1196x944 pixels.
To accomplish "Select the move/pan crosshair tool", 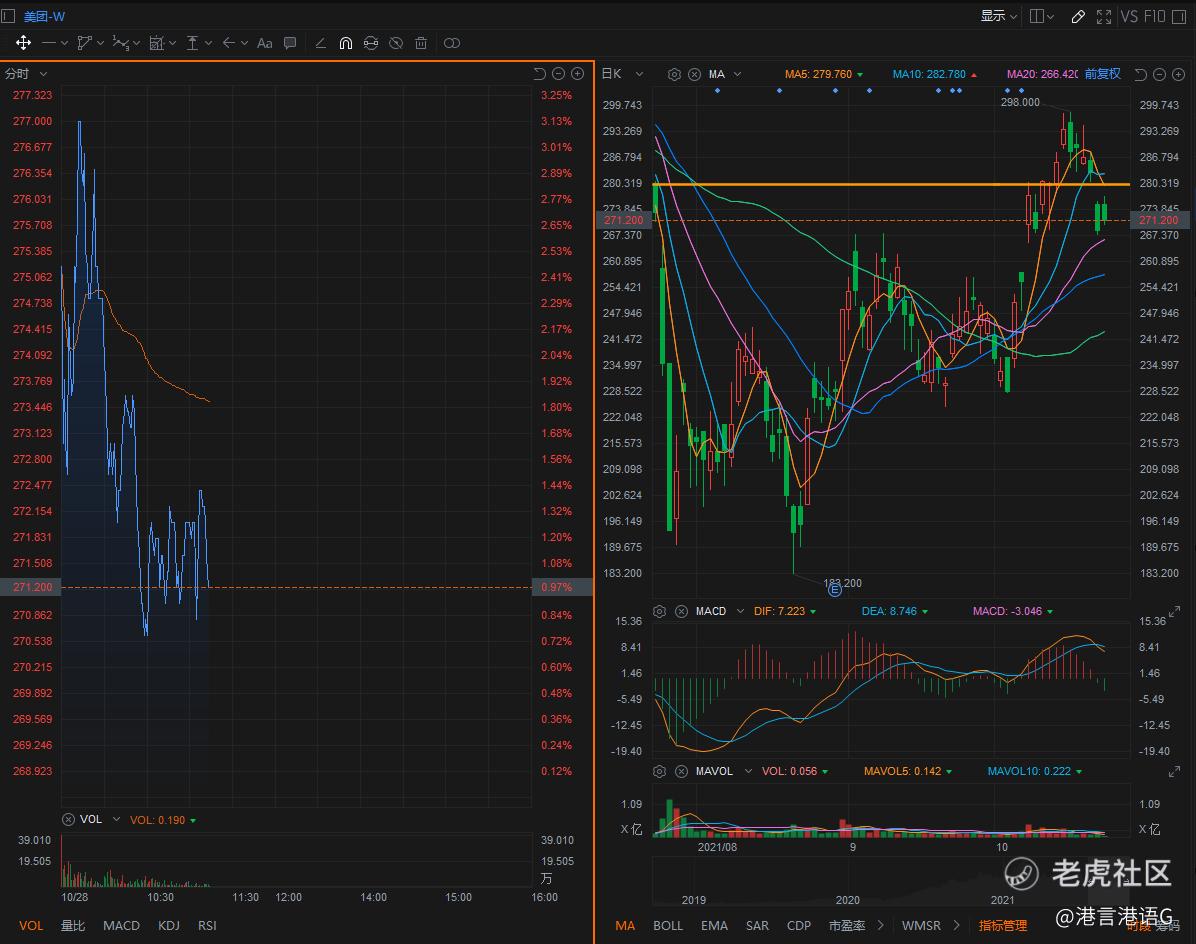I will point(23,43).
